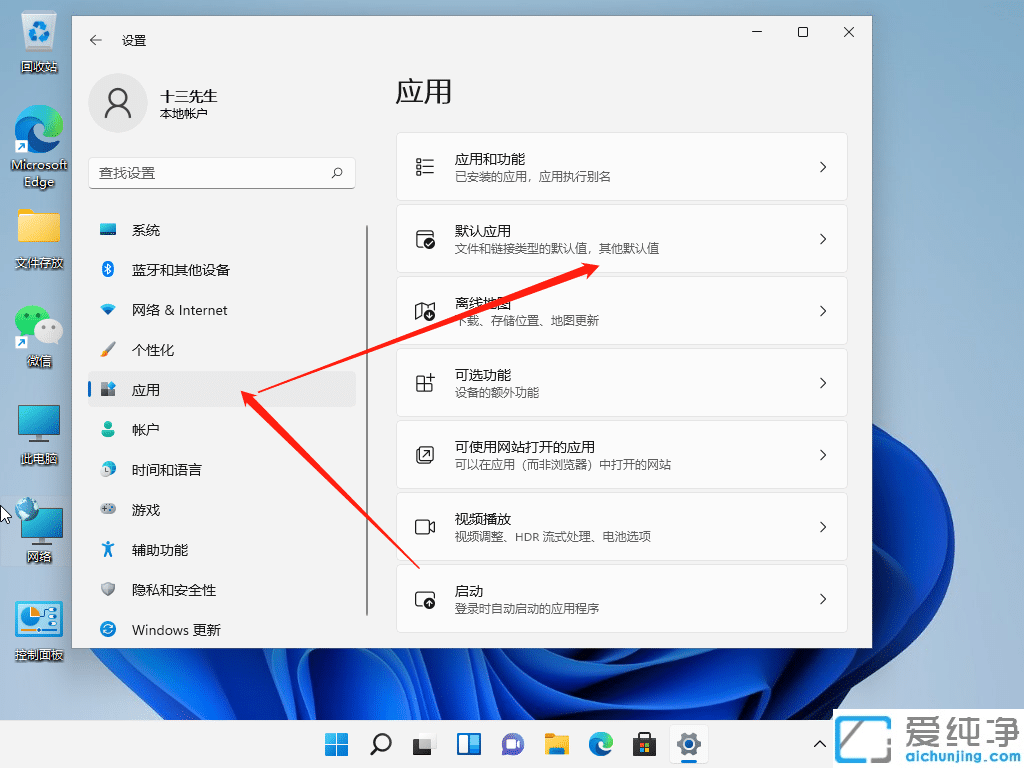Viewport: 1024px width, 768px height.
Task: Go back using the arrow button
Action: click(95, 40)
